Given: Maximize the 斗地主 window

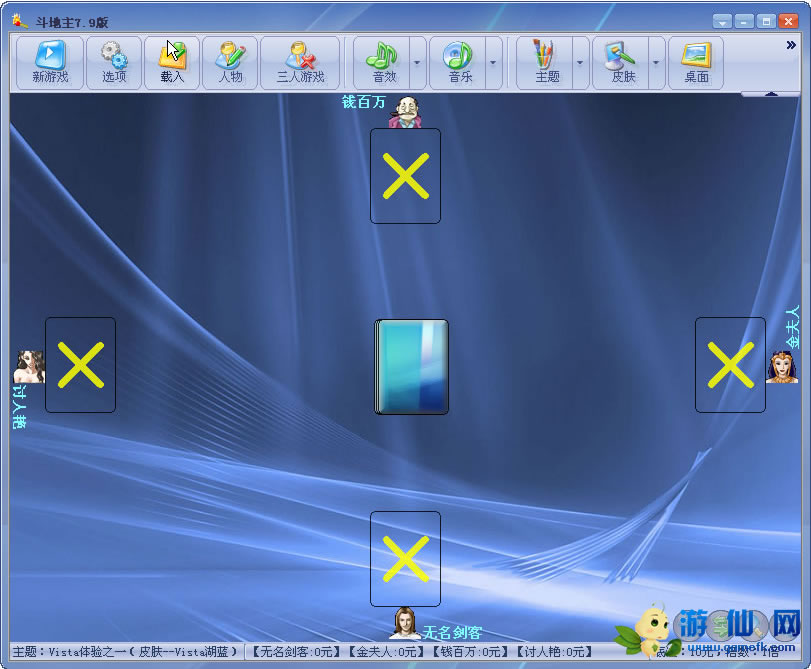Looking at the screenshot, I should click(x=765, y=22).
